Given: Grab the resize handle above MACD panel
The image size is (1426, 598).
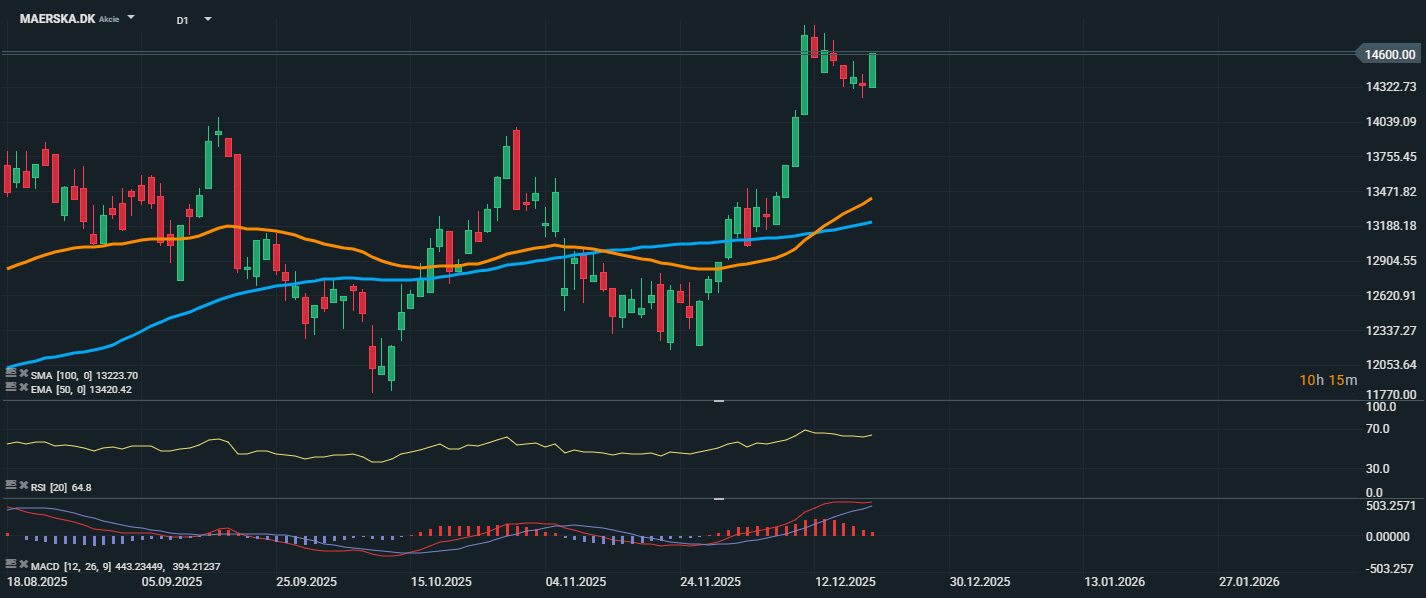Looking at the screenshot, I should [x=717, y=498].
